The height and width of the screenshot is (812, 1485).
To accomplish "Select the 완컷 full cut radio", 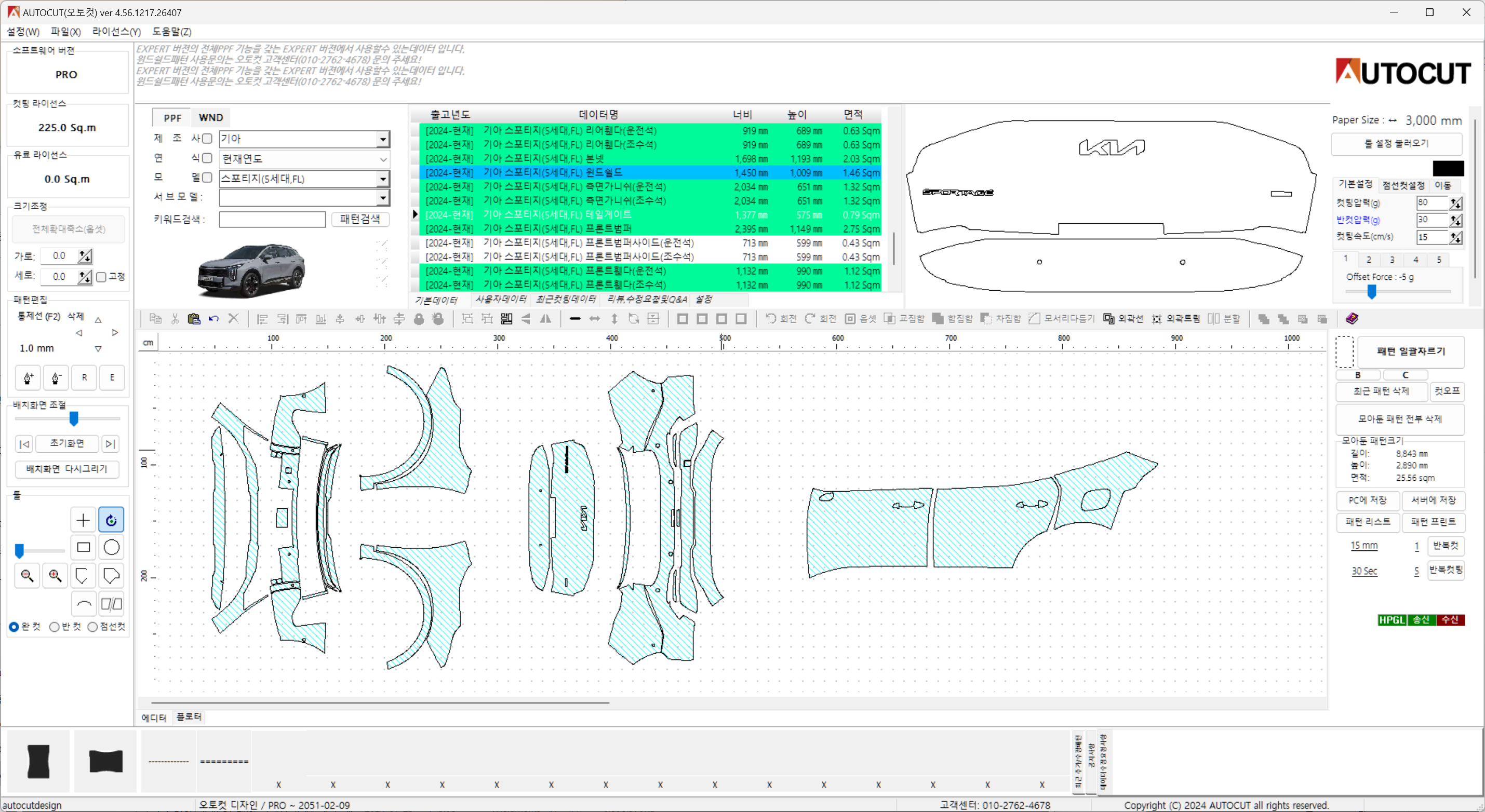I will tap(14, 627).
